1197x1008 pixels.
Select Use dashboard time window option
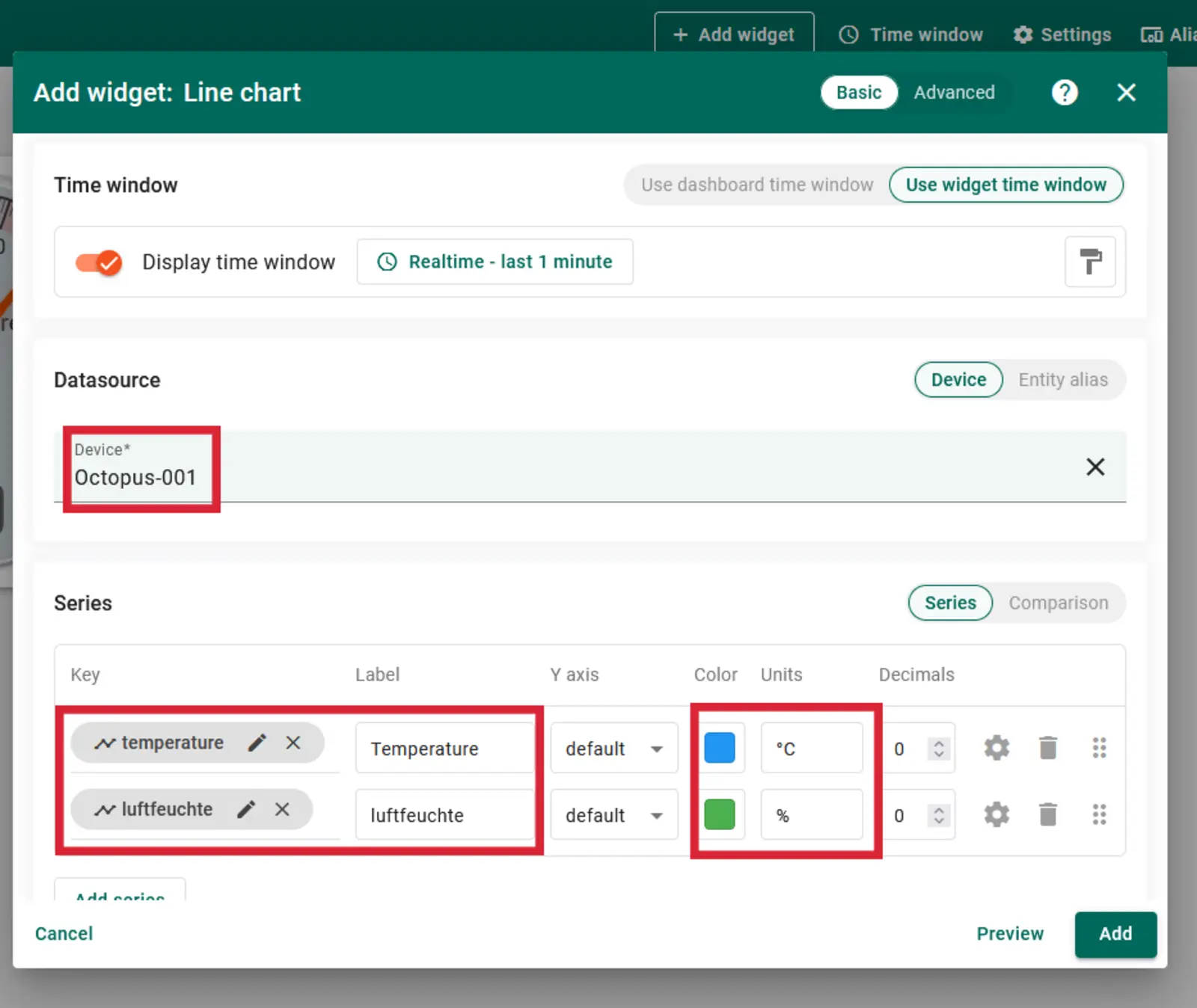tap(756, 185)
